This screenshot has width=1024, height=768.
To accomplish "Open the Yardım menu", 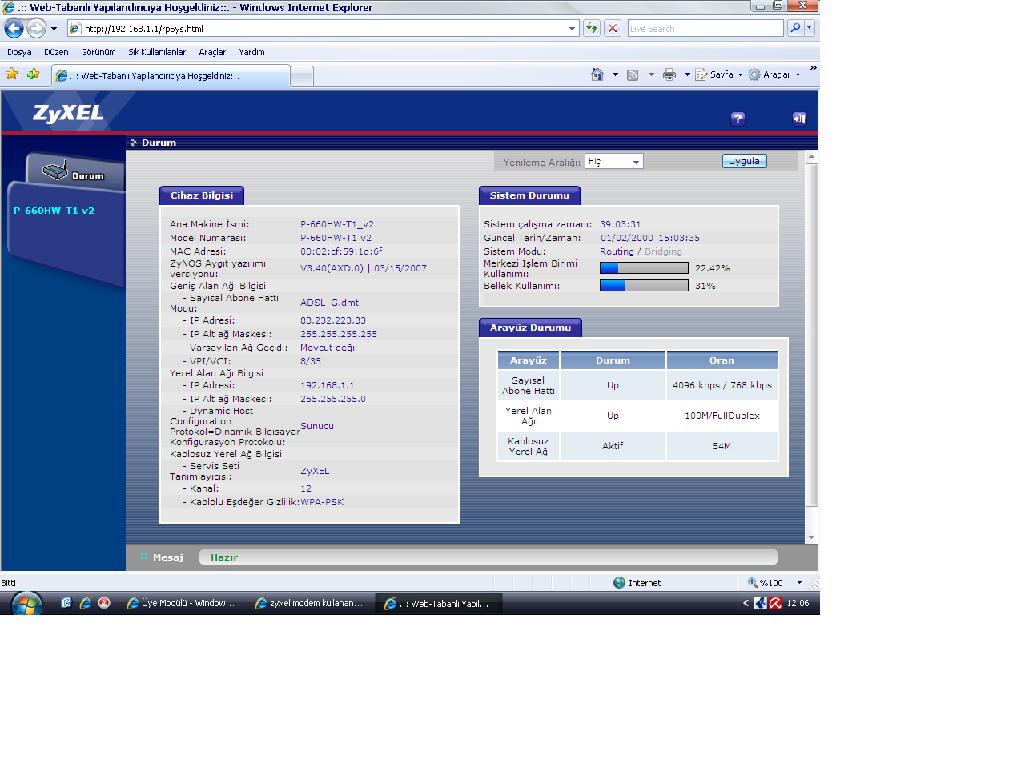I will click(x=251, y=52).
